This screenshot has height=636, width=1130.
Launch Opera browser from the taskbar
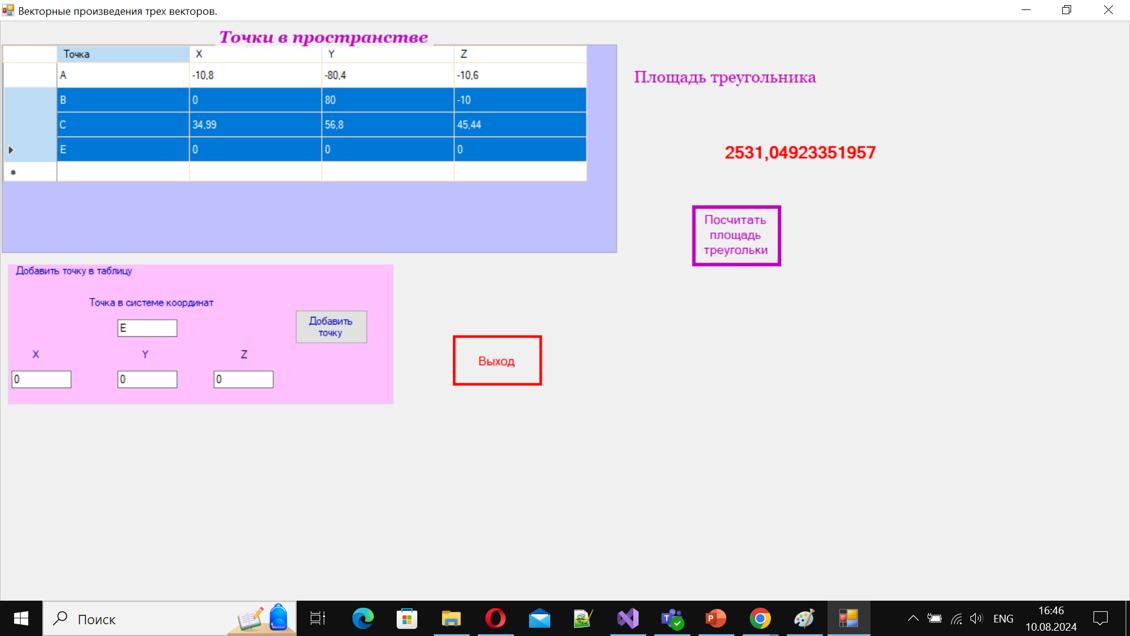495,619
